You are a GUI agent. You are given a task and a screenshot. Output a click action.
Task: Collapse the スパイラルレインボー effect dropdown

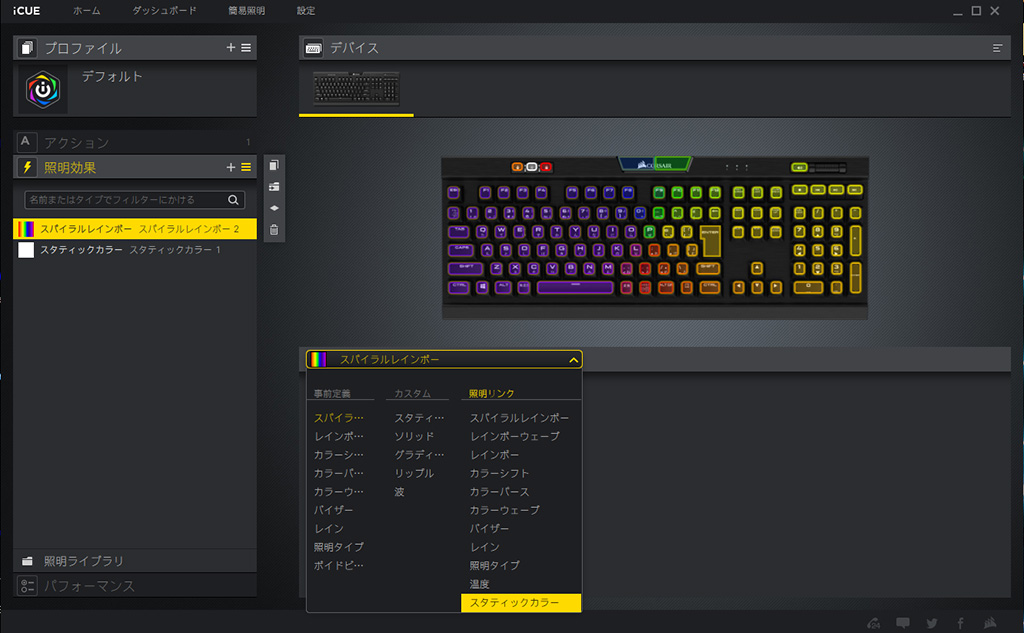pos(573,360)
